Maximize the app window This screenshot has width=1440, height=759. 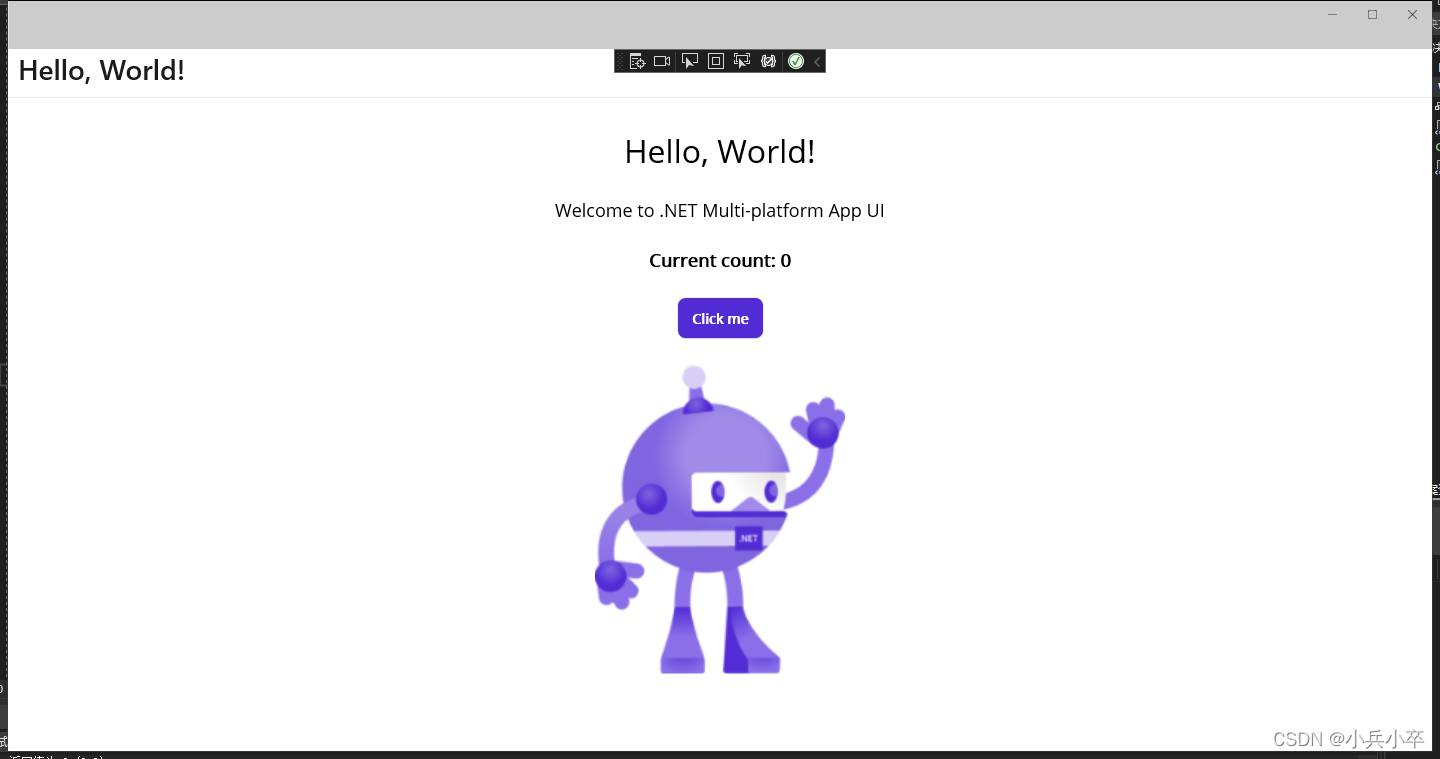coord(1372,14)
